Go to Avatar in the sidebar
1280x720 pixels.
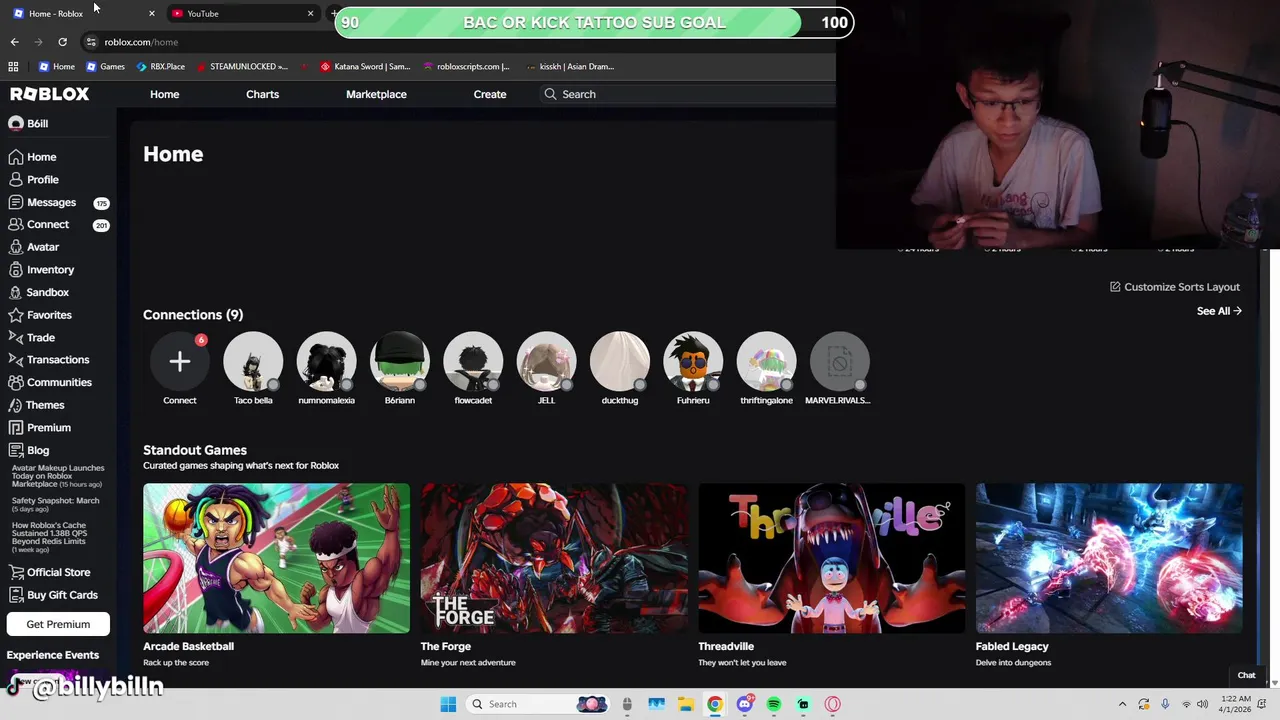pyautogui.click(x=34, y=247)
